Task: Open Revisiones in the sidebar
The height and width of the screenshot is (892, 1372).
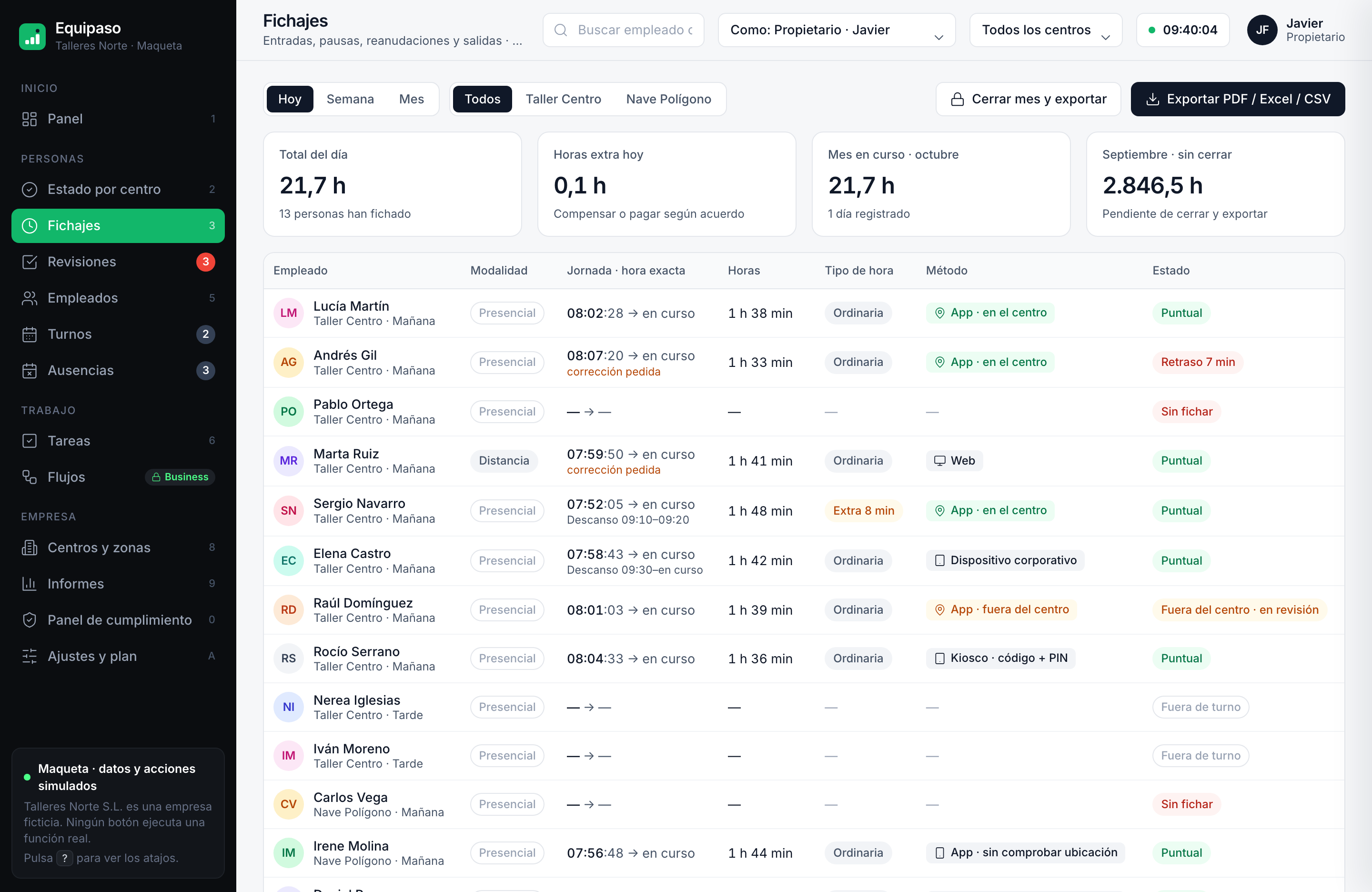Action: 118,262
